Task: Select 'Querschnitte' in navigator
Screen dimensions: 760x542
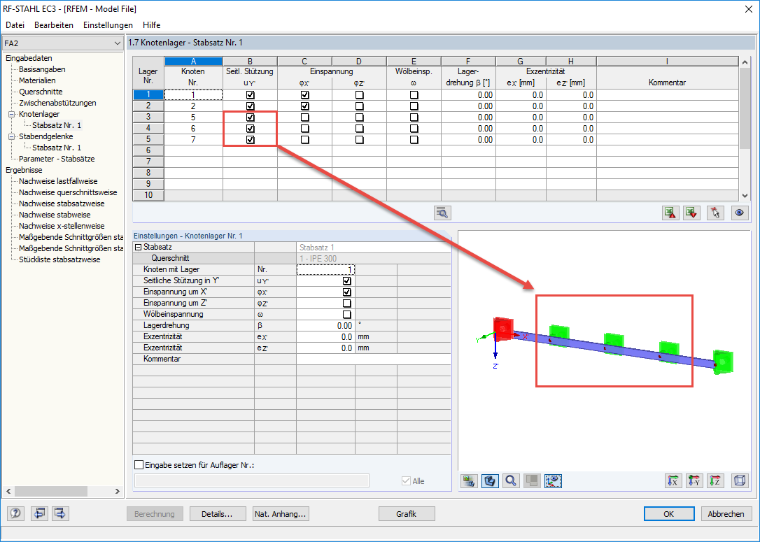Action: 41,92
